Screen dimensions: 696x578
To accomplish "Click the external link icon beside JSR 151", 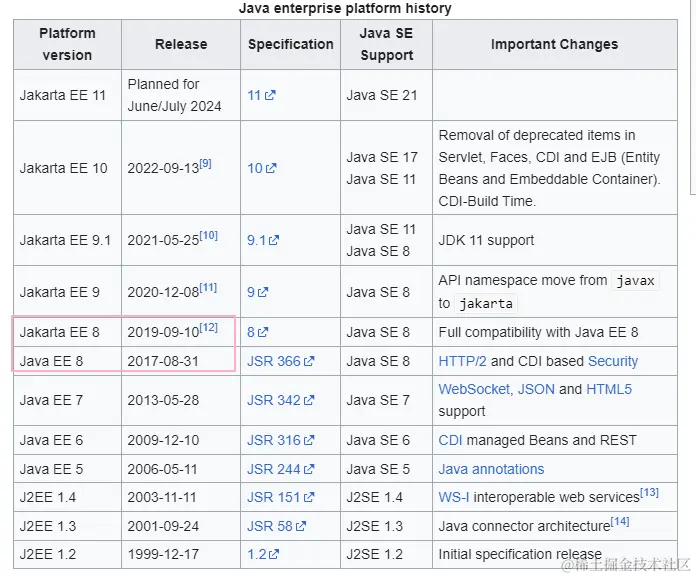I will pyautogui.click(x=309, y=497).
